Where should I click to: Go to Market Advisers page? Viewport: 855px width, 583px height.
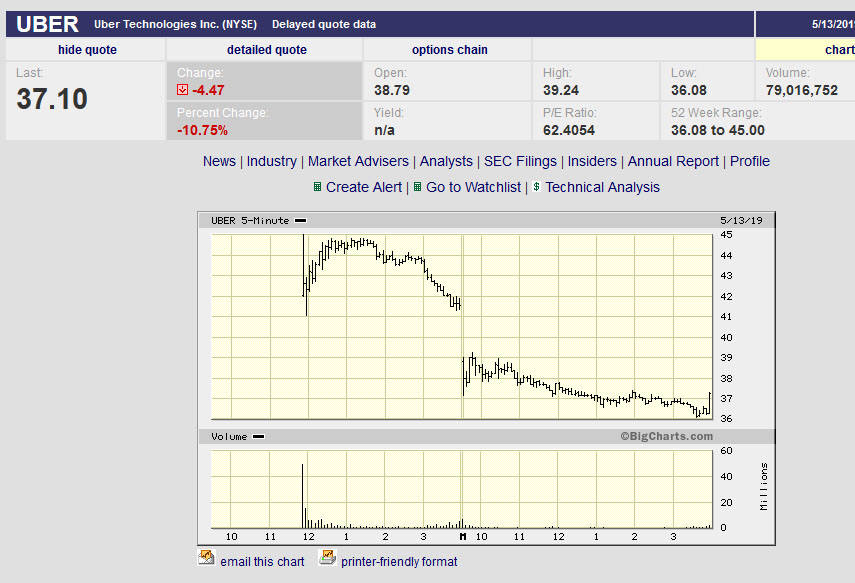coord(358,161)
